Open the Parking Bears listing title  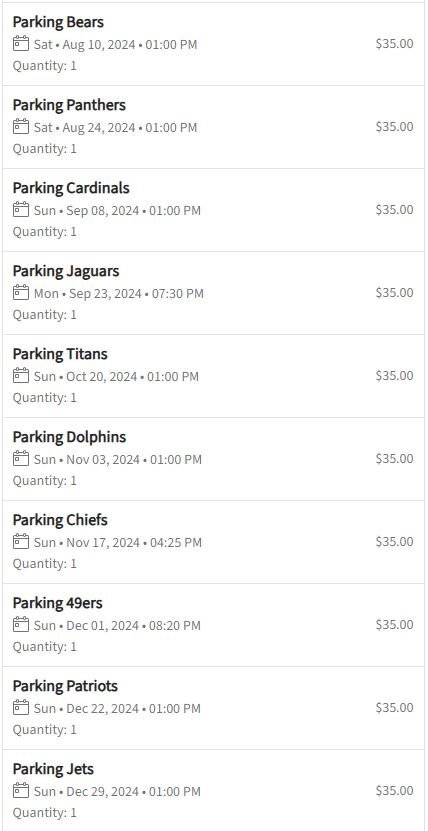(x=58, y=22)
